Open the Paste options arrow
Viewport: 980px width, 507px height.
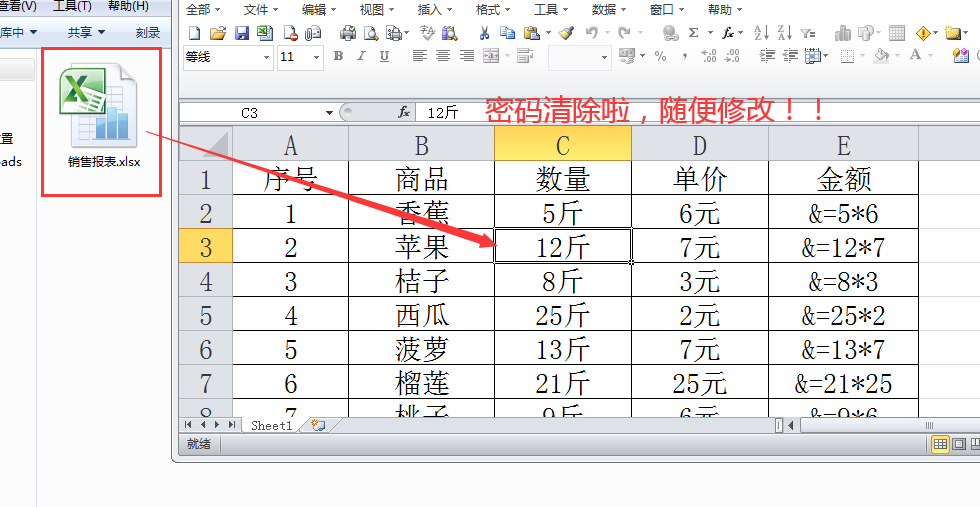click(548, 33)
